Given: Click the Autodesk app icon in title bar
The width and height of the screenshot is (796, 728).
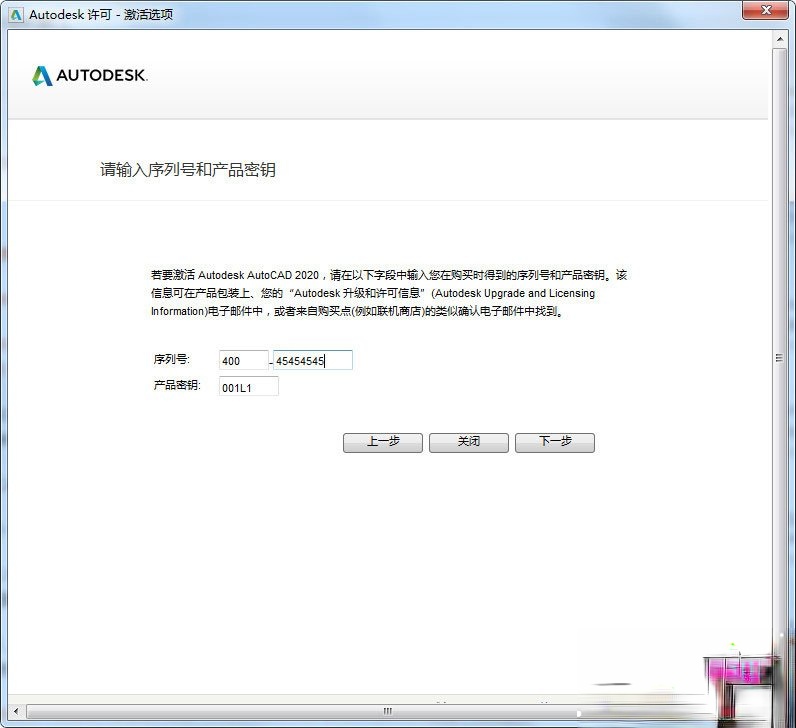Looking at the screenshot, I should 16,15.
